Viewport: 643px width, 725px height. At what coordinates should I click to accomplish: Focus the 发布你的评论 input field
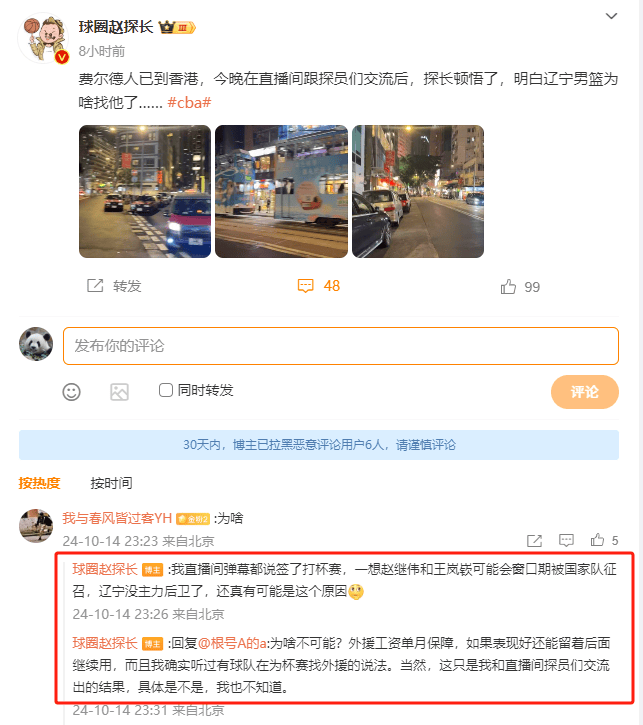point(341,346)
